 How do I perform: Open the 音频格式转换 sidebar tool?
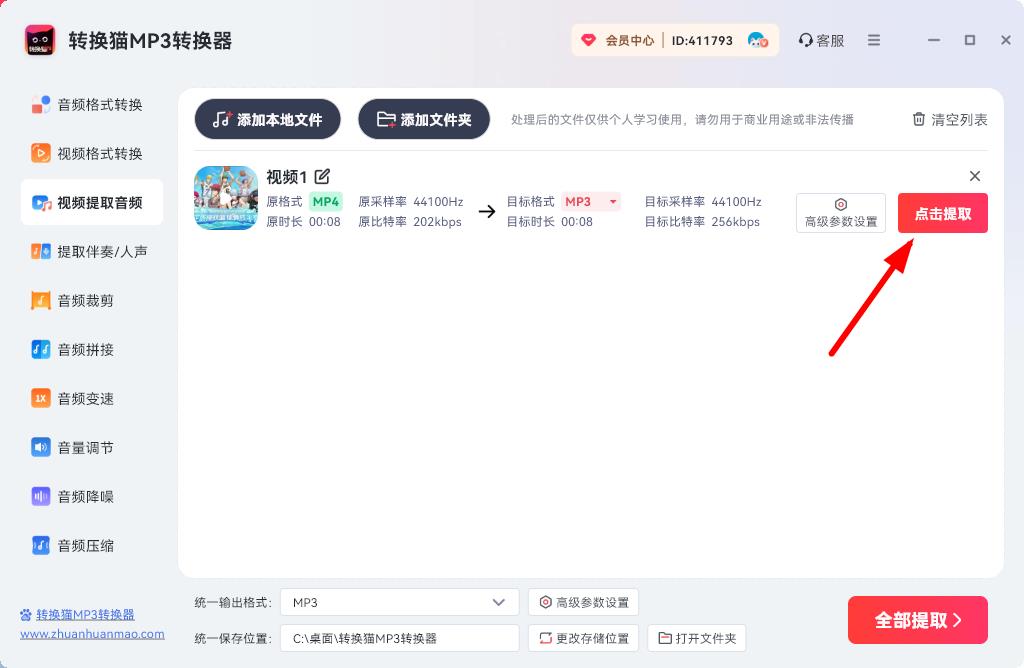tap(91, 103)
